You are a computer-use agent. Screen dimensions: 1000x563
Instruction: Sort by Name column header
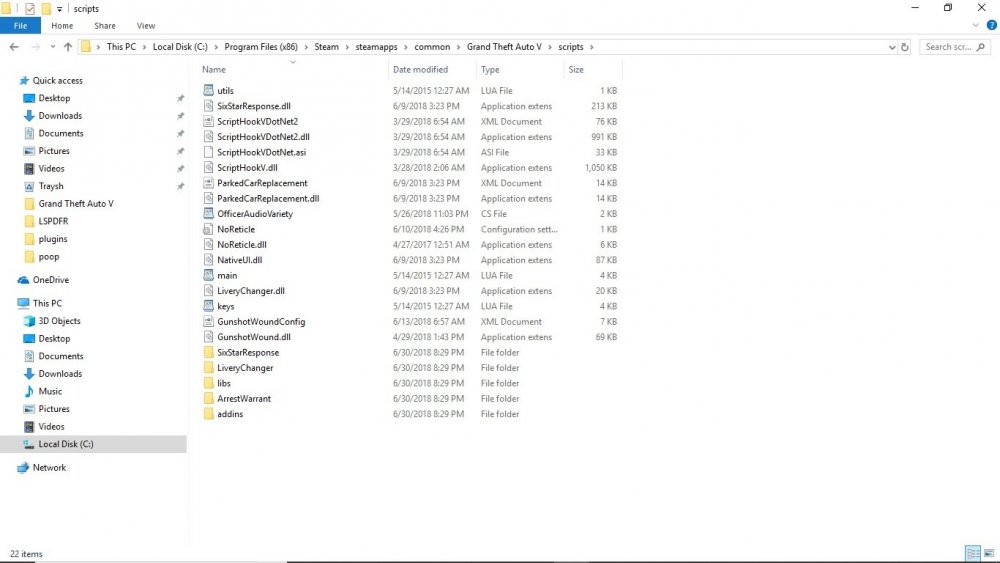(x=214, y=69)
